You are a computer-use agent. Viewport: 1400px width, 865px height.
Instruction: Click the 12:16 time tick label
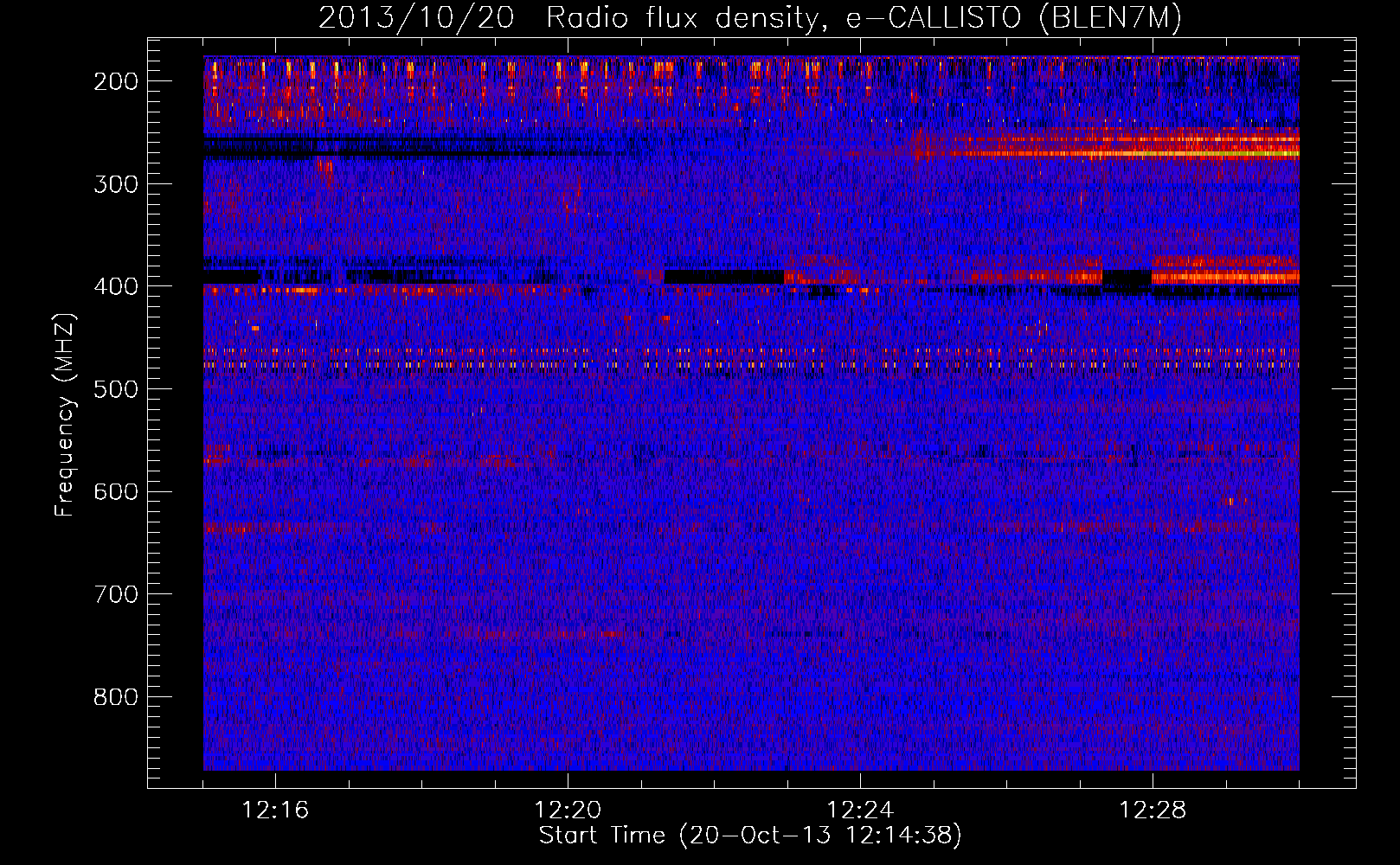coord(275,811)
